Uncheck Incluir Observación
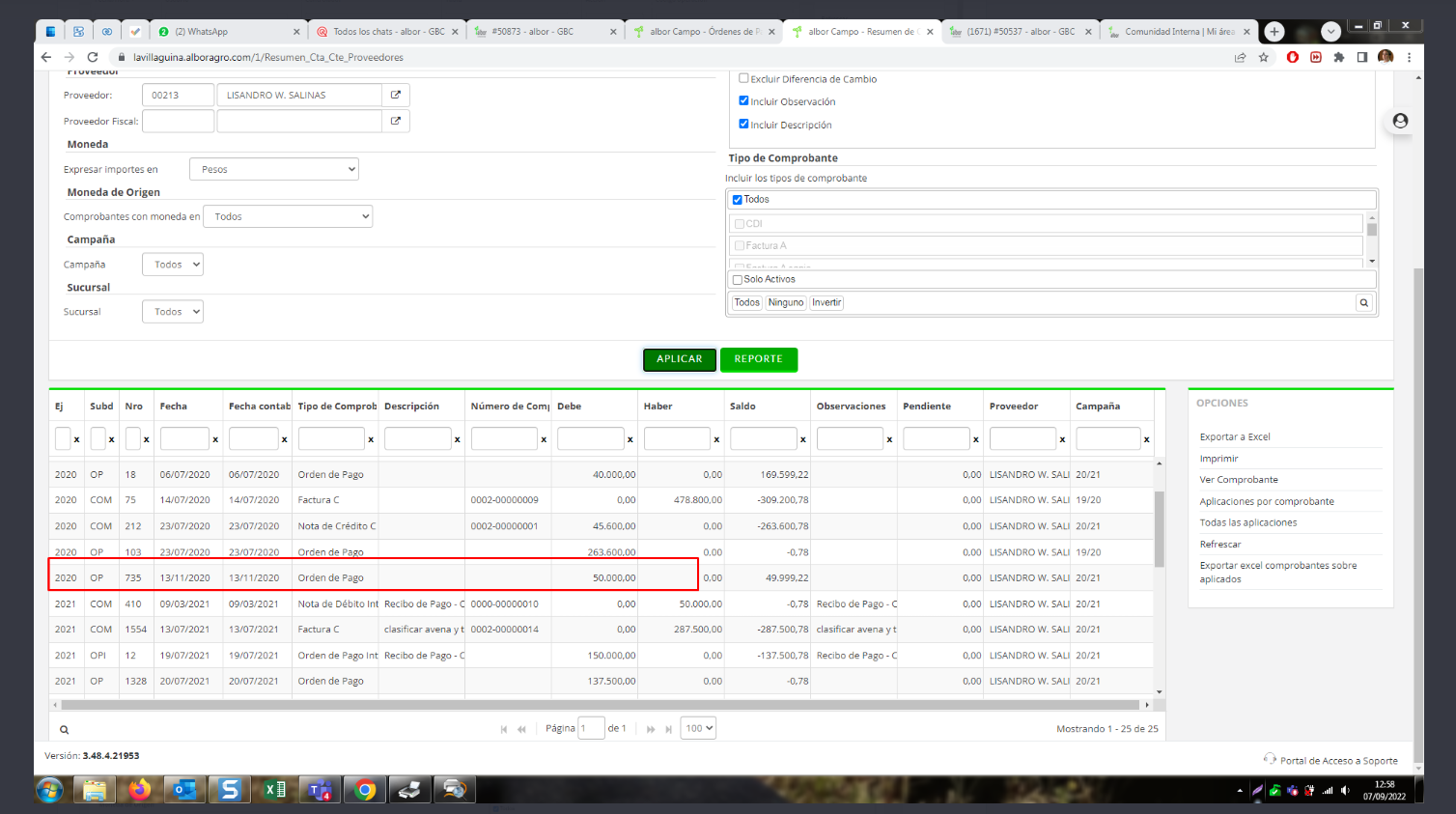The width and height of the screenshot is (1456, 814). [x=743, y=100]
